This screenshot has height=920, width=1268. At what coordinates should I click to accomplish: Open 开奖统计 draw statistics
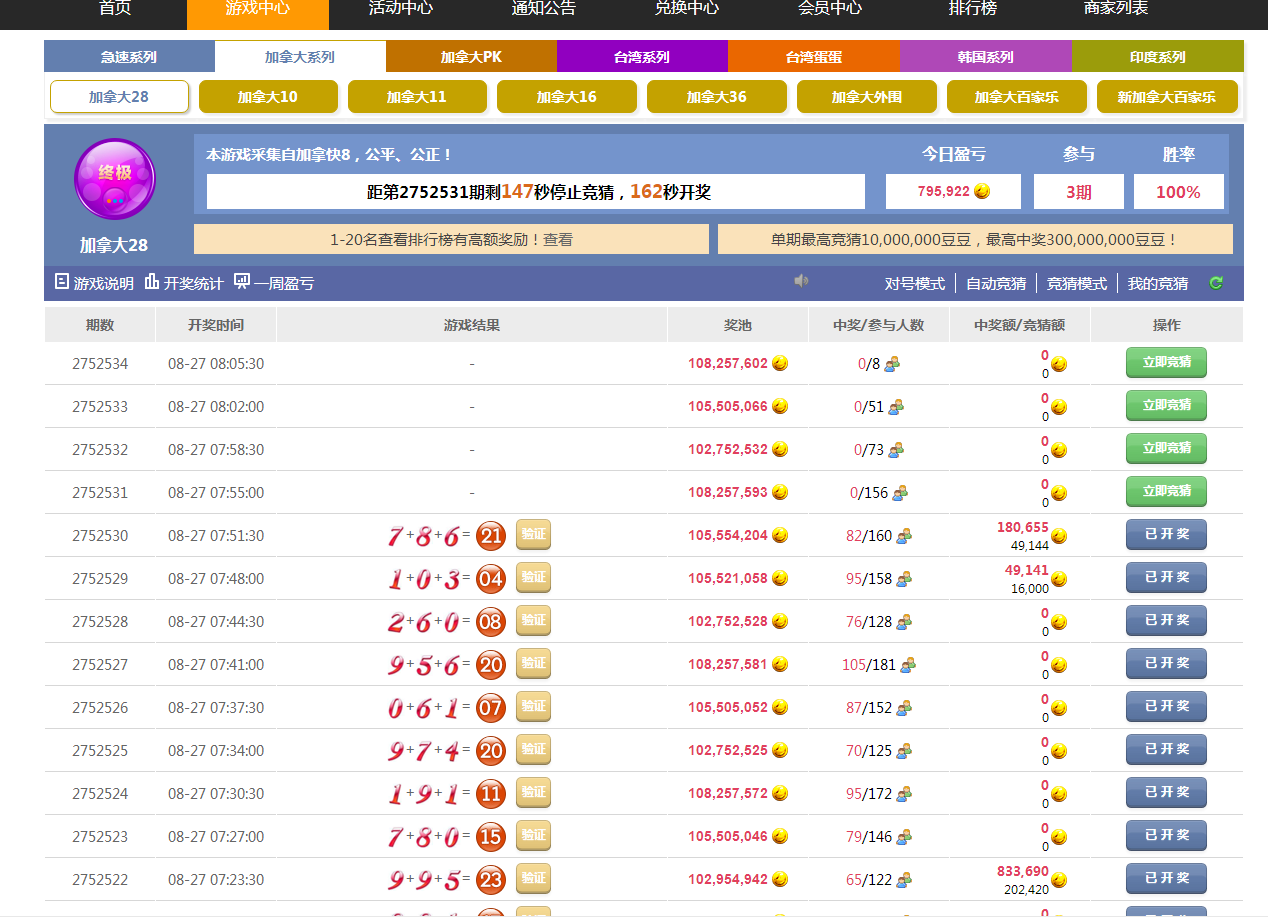pos(152,282)
